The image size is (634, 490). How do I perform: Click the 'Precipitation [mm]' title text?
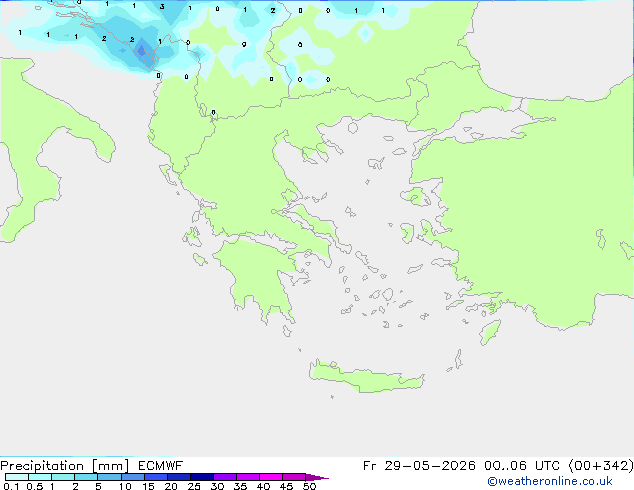pos(65,466)
